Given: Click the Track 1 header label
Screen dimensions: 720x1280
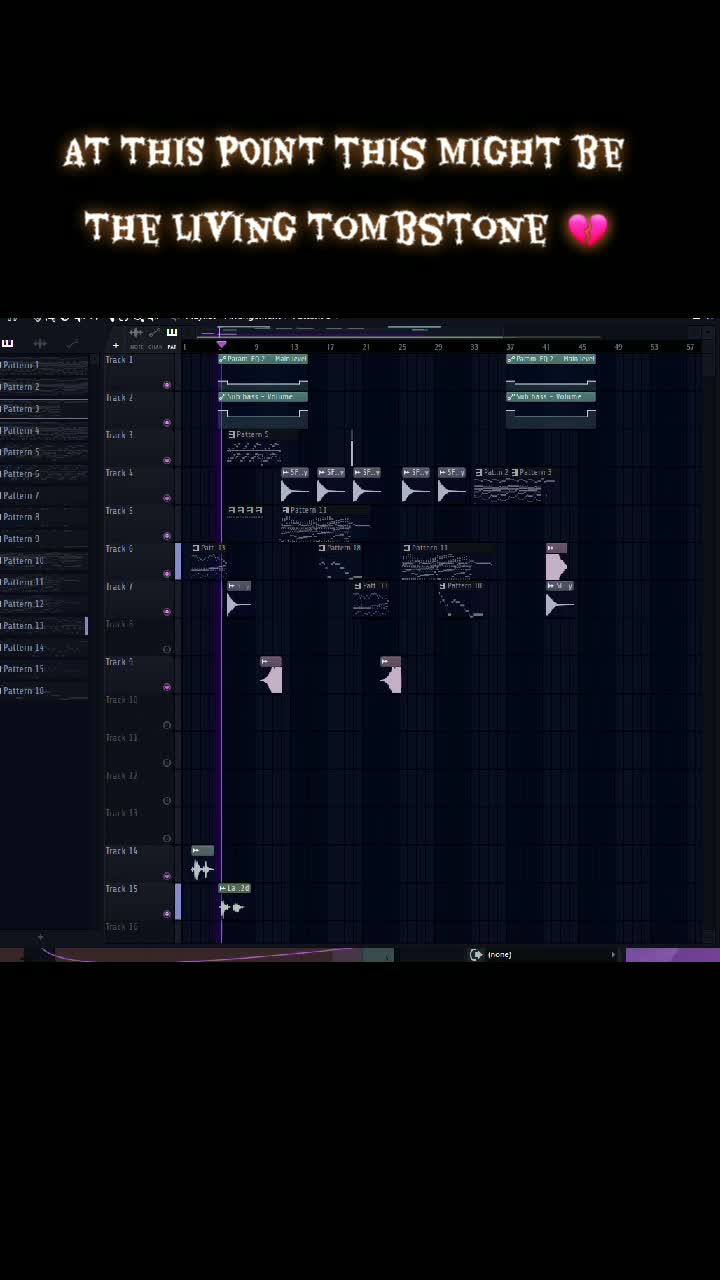Looking at the screenshot, I should [118, 360].
